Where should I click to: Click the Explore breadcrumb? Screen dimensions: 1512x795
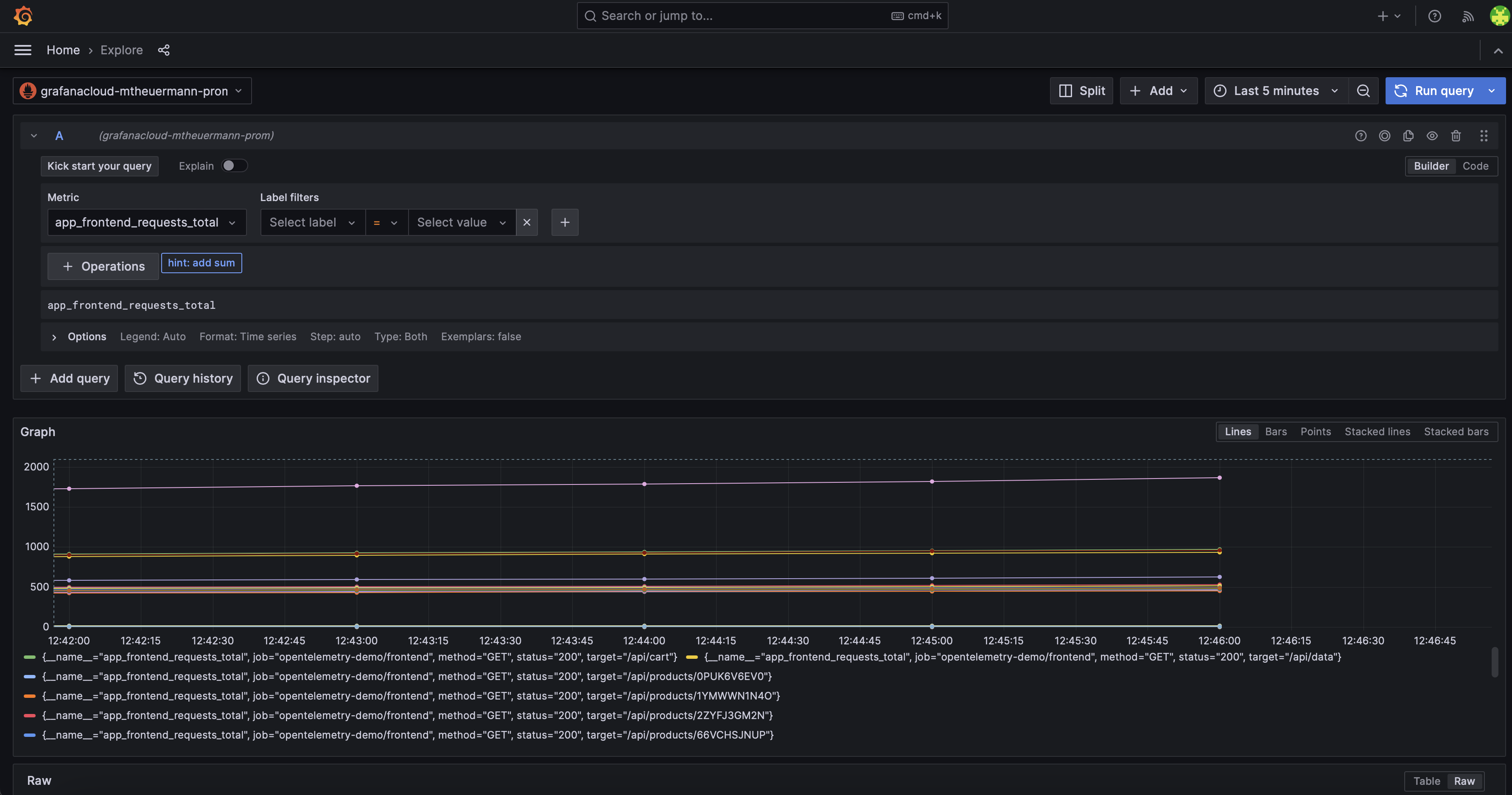[x=121, y=50]
